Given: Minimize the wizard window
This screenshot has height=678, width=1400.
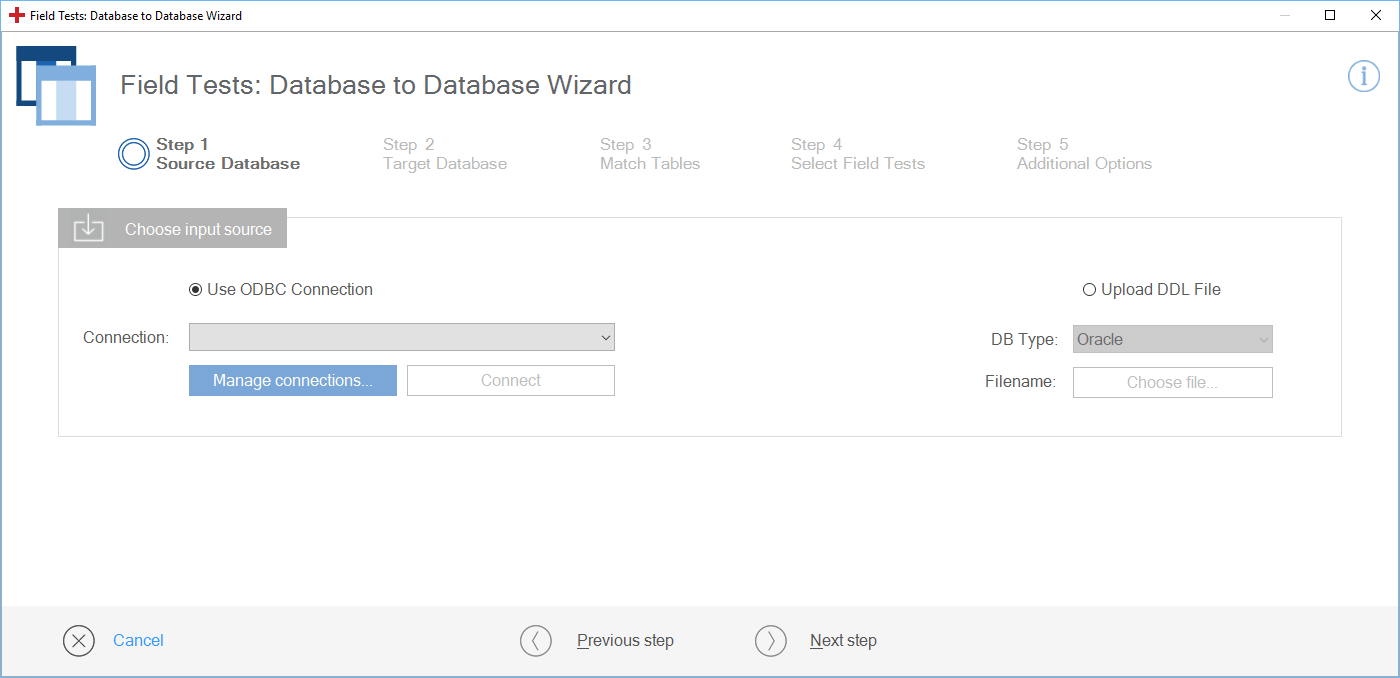Looking at the screenshot, I should 1284,15.
